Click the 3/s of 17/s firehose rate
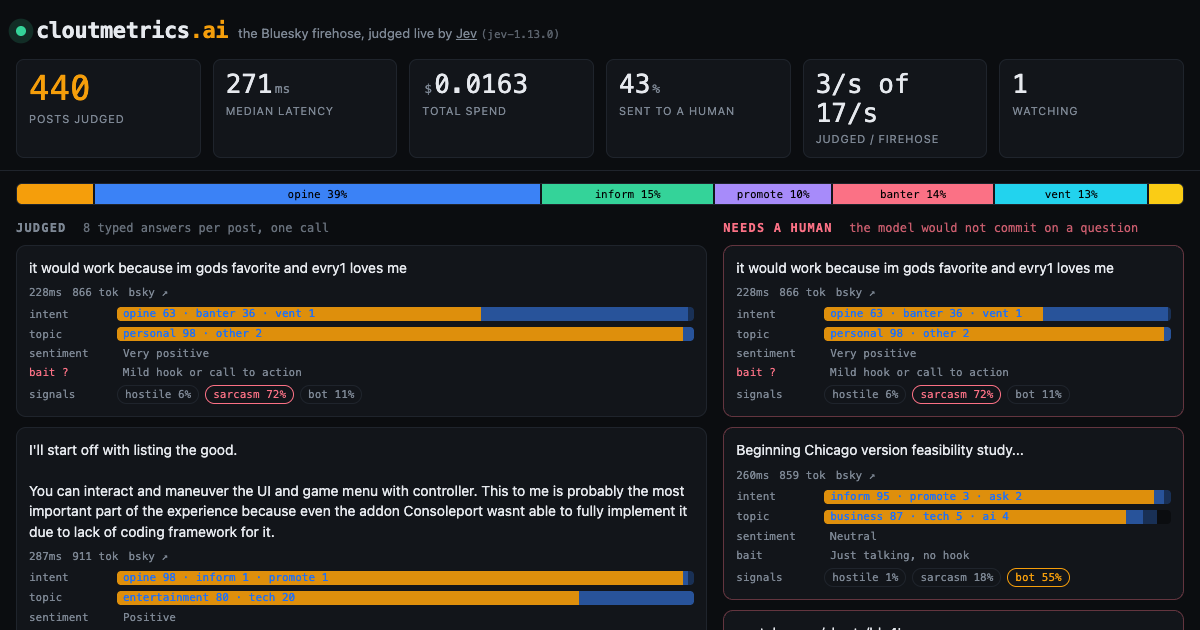The width and height of the screenshot is (1200, 630). [x=862, y=97]
